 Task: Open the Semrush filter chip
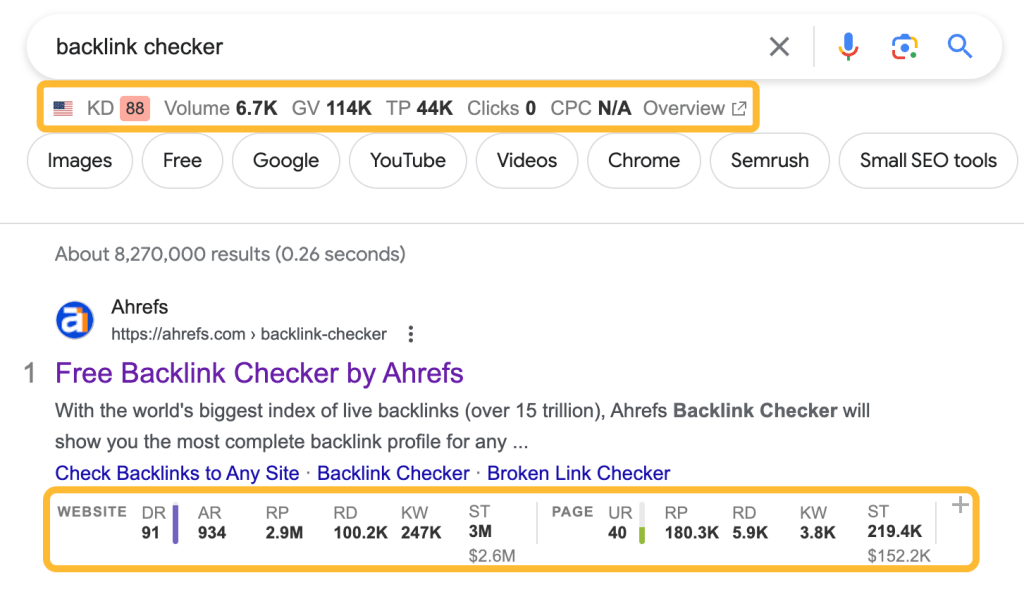click(x=769, y=160)
